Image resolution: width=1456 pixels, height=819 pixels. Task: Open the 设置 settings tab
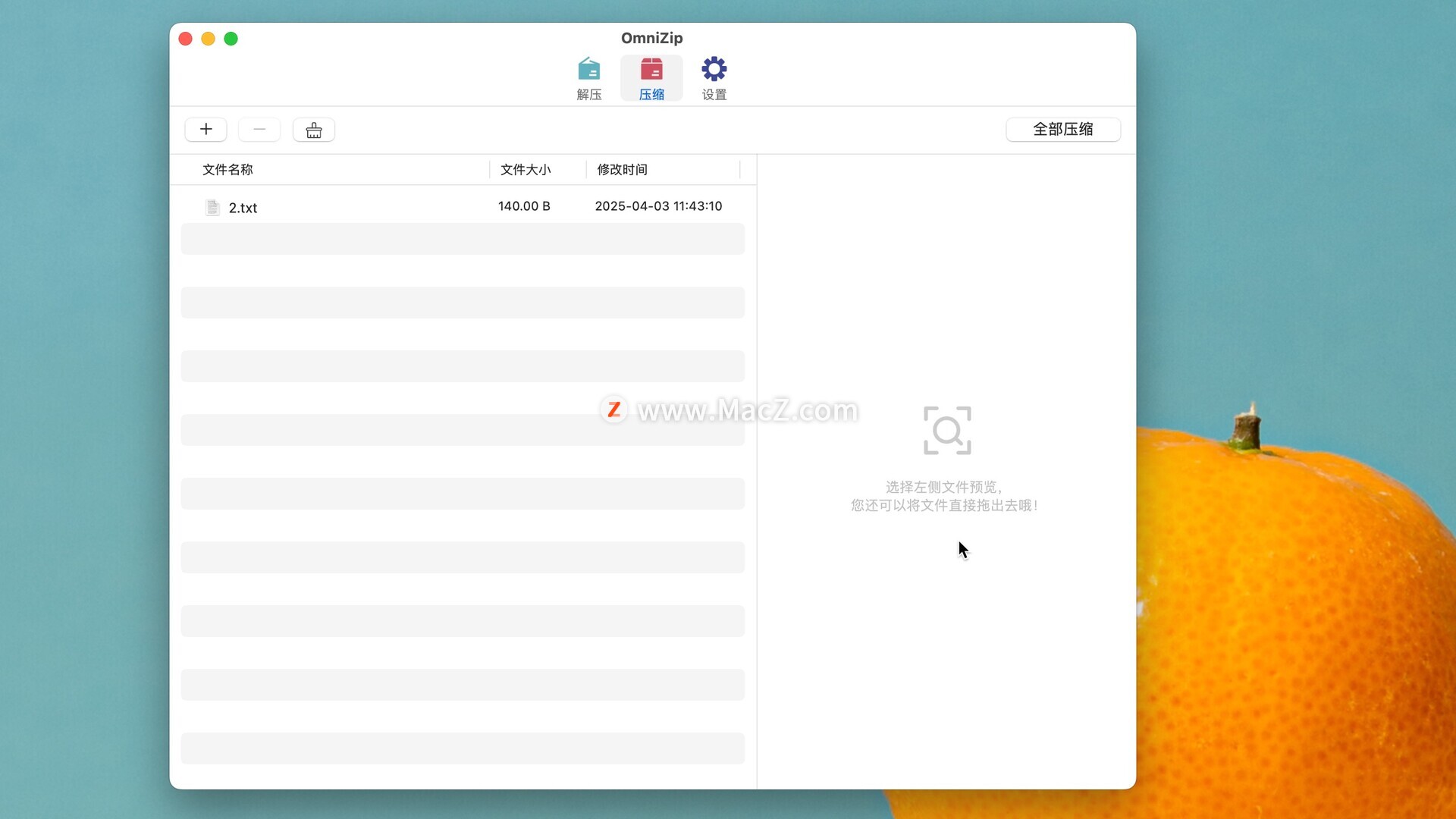[x=714, y=78]
